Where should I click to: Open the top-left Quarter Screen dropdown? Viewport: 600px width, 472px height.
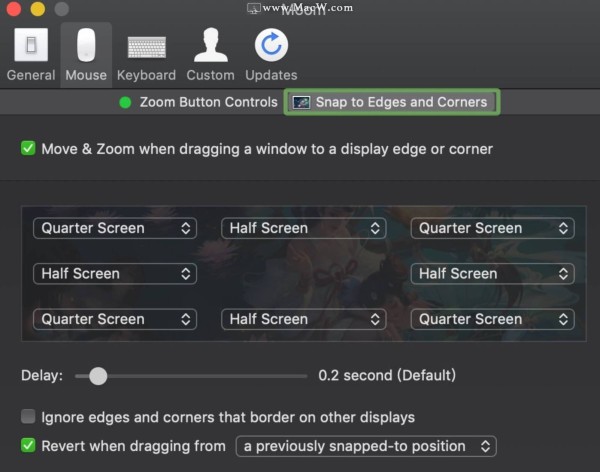click(115, 228)
